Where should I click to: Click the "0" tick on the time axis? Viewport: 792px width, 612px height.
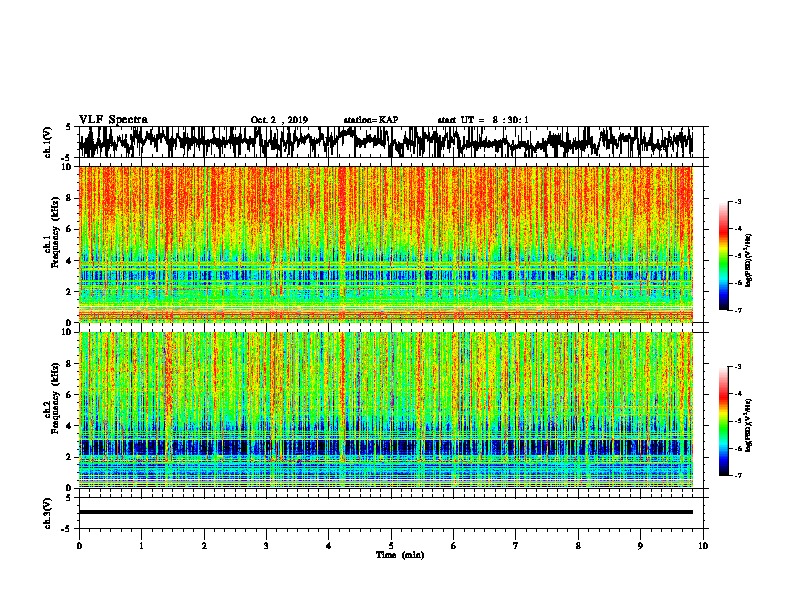click(79, 545)
